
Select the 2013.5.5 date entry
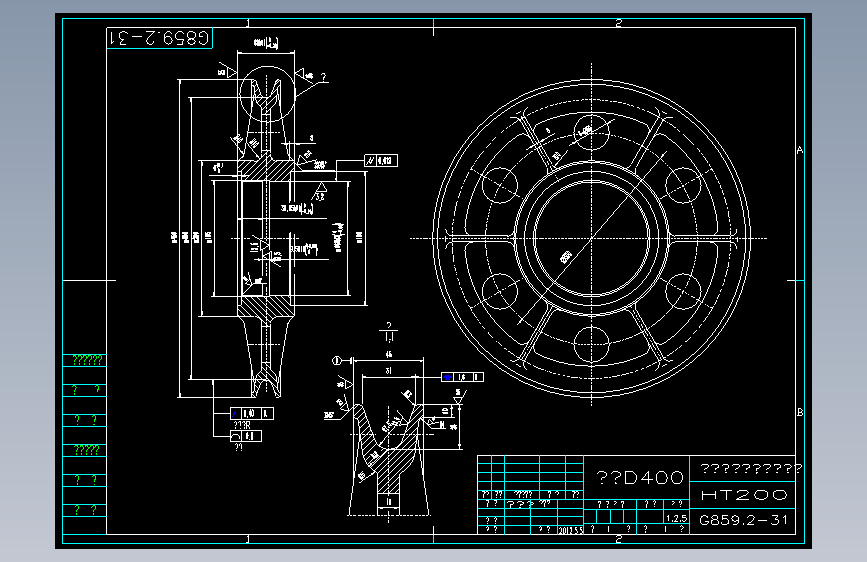571,530
